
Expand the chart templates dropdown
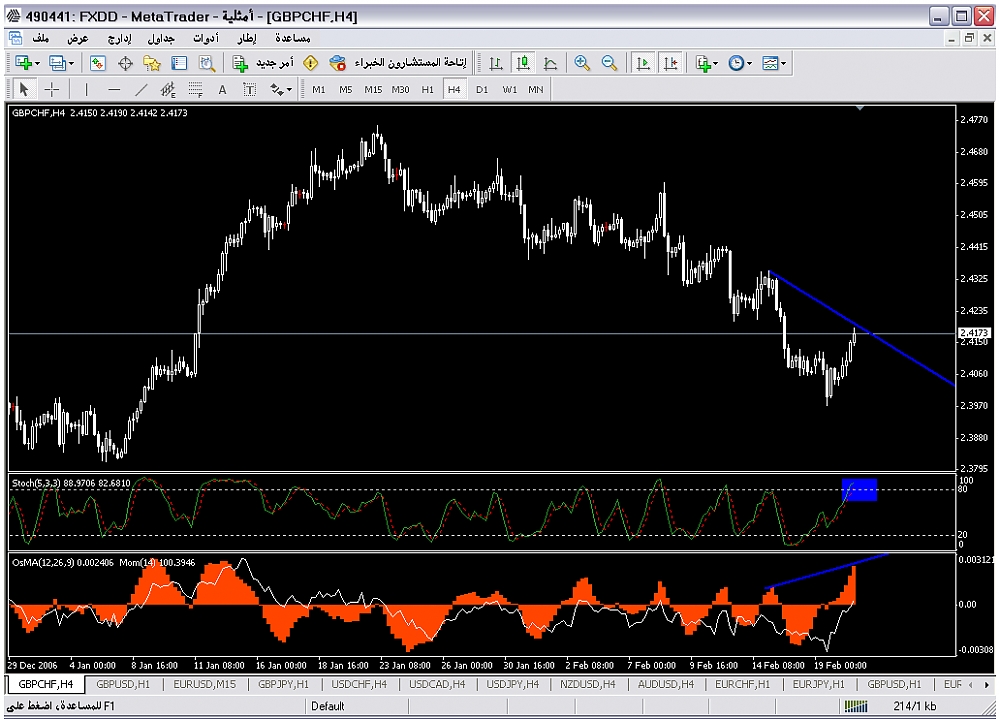(x=783, y=63)
